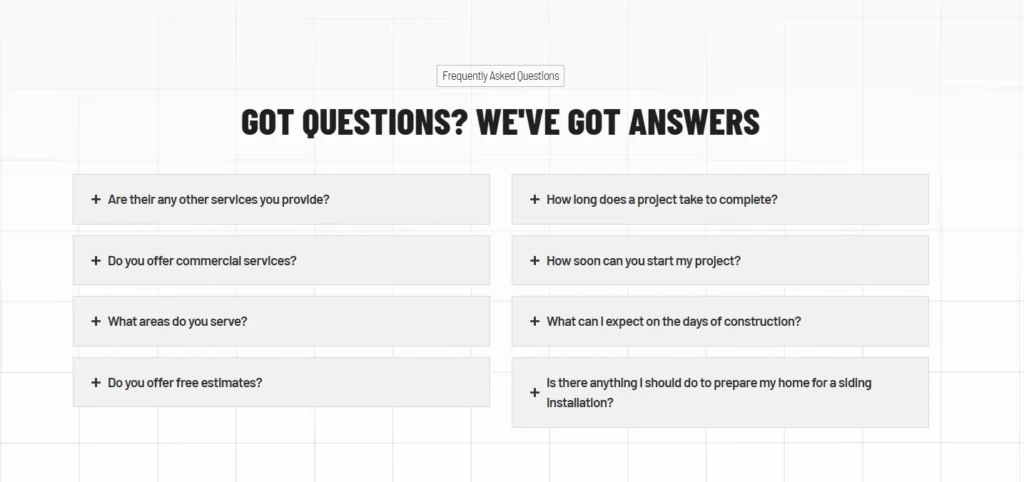
Task: Open 'Do you offer free estimates?' question text
Action: coord(185,383)
